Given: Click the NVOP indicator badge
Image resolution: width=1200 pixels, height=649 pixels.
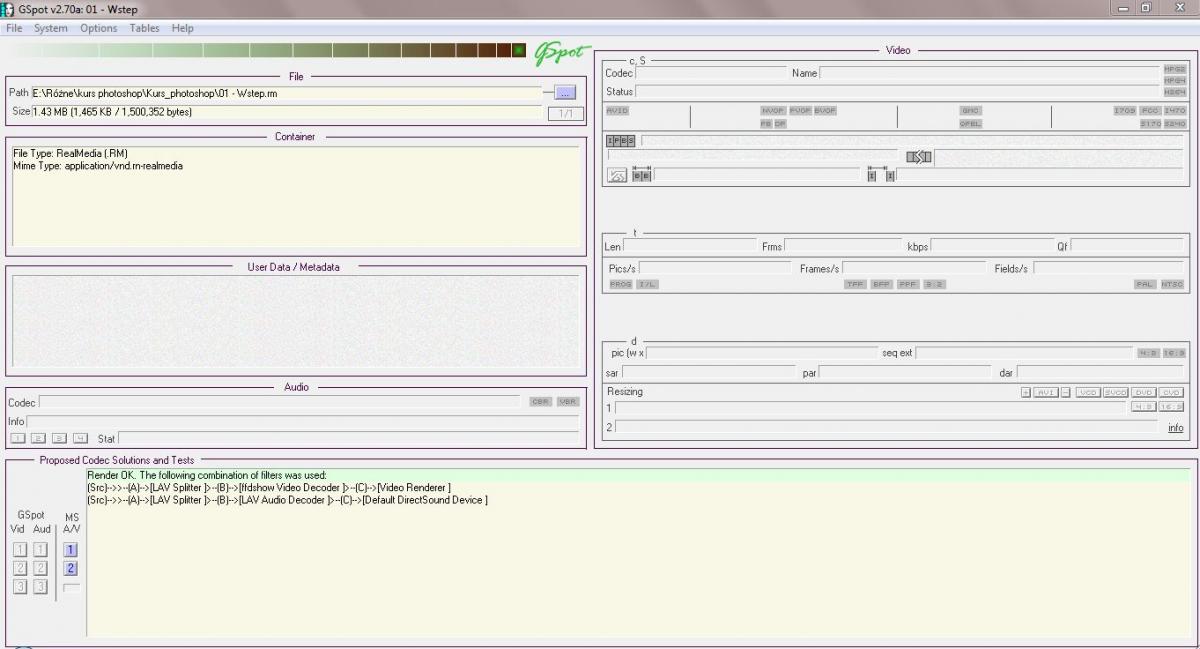Looking at the screenshot, I should click(x=773, y=110).
